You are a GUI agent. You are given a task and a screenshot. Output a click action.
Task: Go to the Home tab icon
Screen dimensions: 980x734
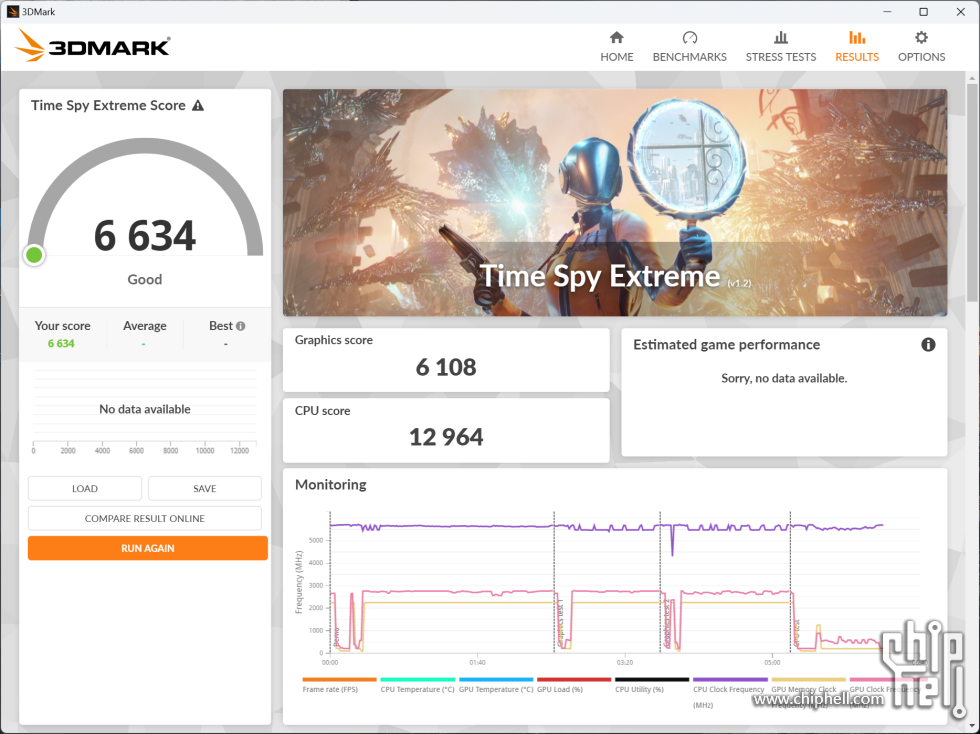pyautogui.click(x=616, y=38)
